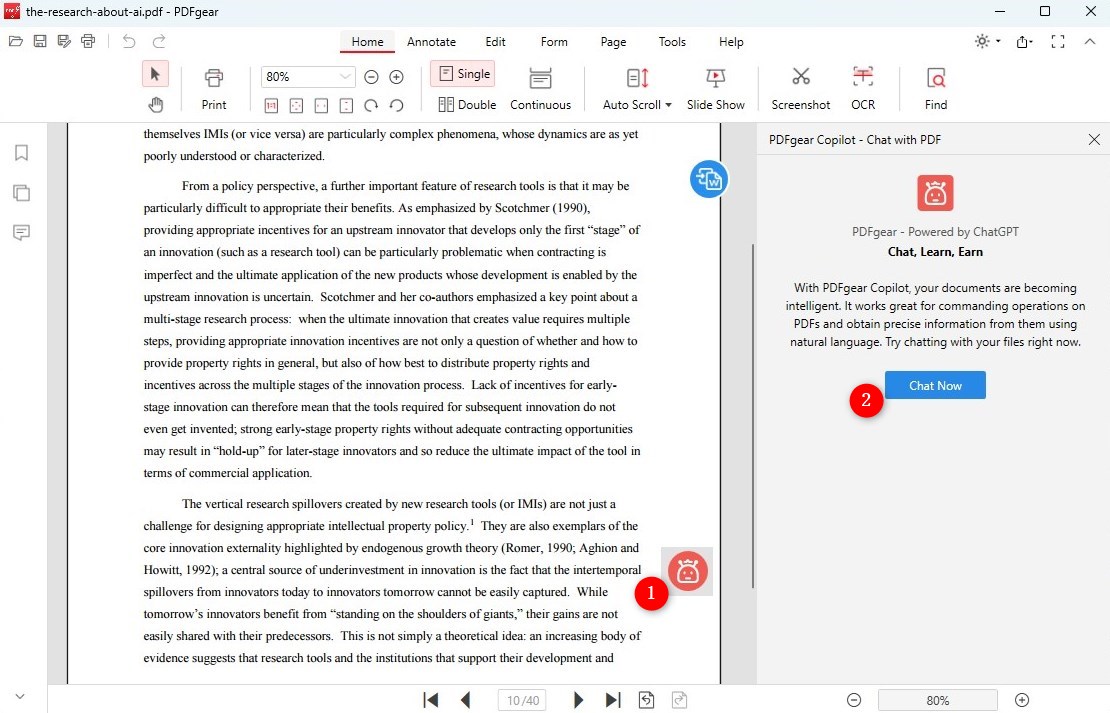Open the Auto Scroll dropdown arrow
The image size is (1110, 713).
(x=668, y=105)
